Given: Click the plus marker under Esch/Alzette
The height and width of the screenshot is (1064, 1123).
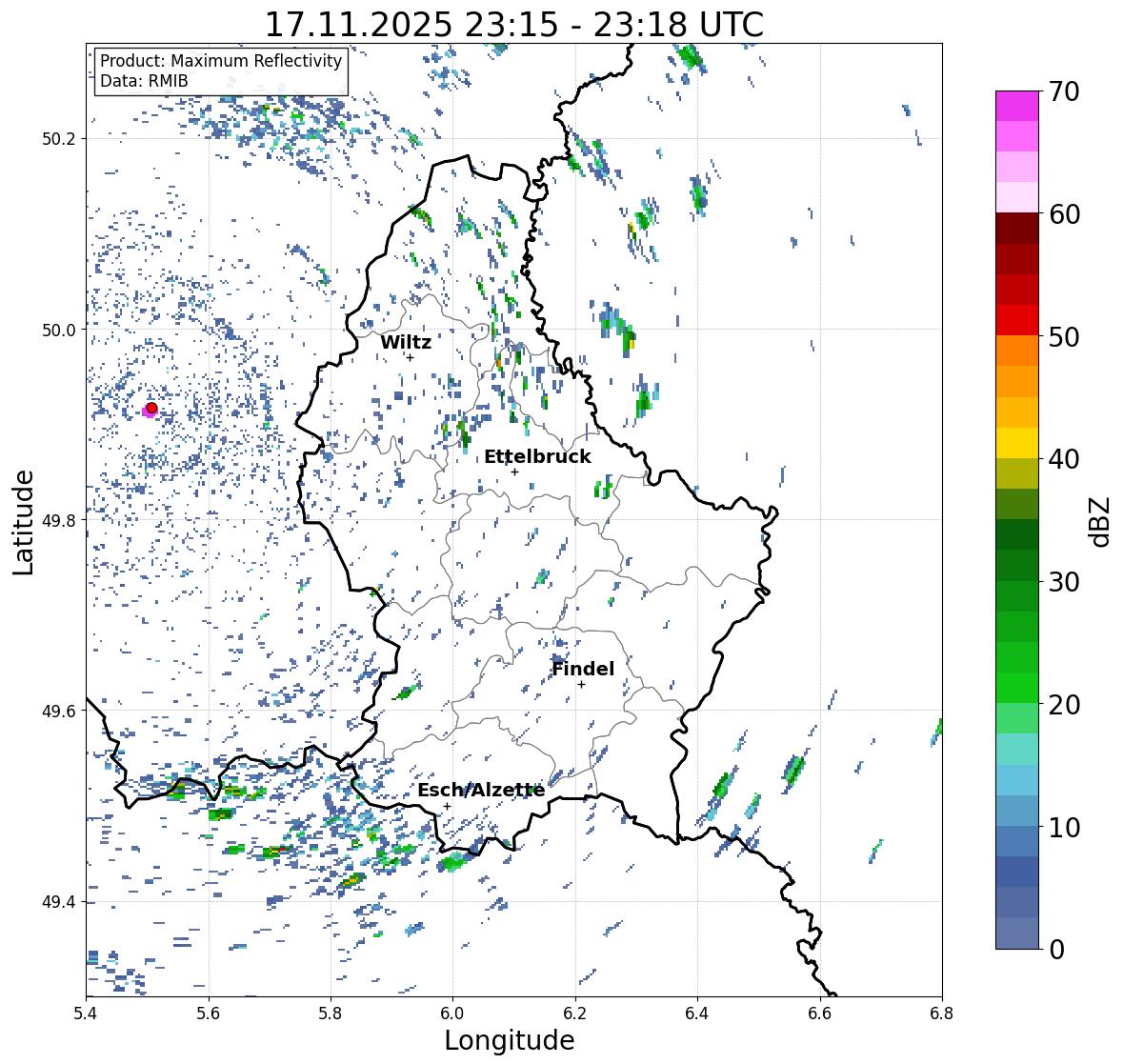Looking at the screenshot, I should tap(447, 806).
